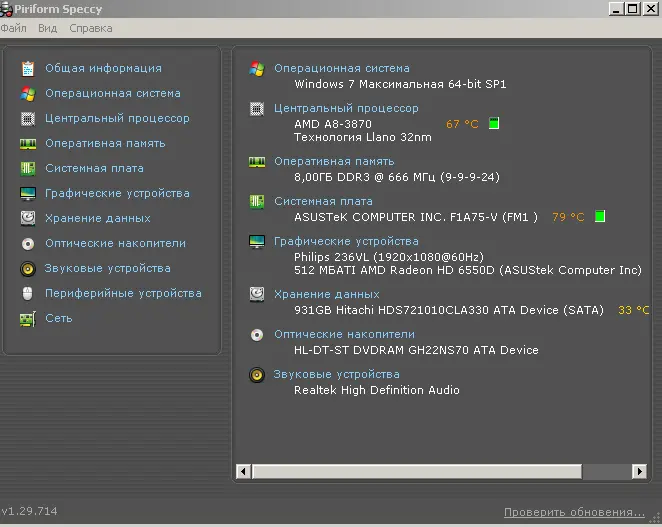Screen dimensions: 662x527
Task: Click the optical disc icon in sidebar
Action: 28,244
